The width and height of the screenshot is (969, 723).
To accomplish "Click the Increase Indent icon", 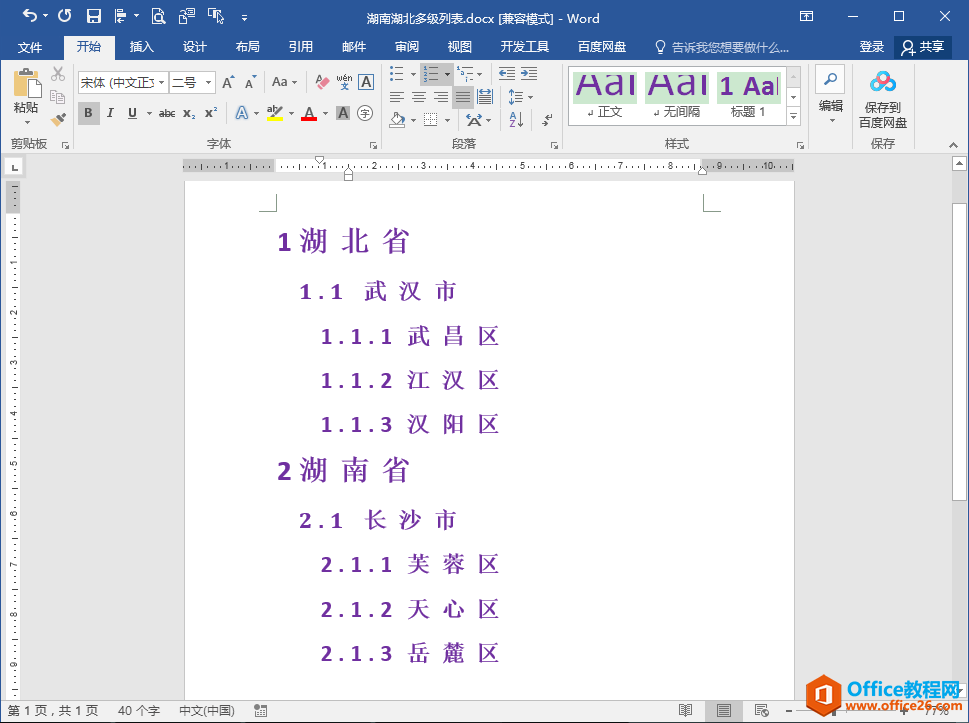I will pyautogui.click(x=528, y=74).
